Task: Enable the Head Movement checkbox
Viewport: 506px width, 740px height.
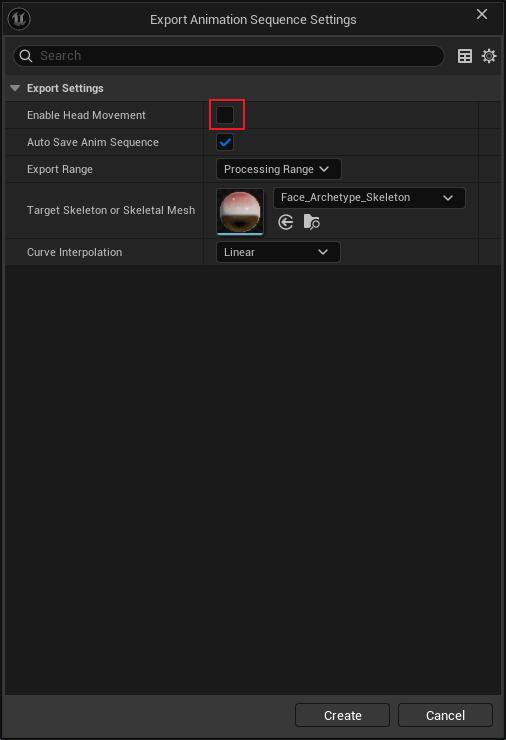Action: (x=225, y=115)
